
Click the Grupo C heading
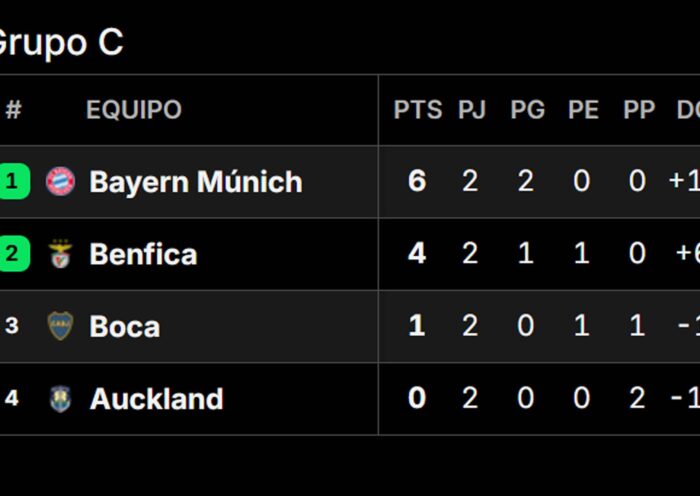pos(60,43)
